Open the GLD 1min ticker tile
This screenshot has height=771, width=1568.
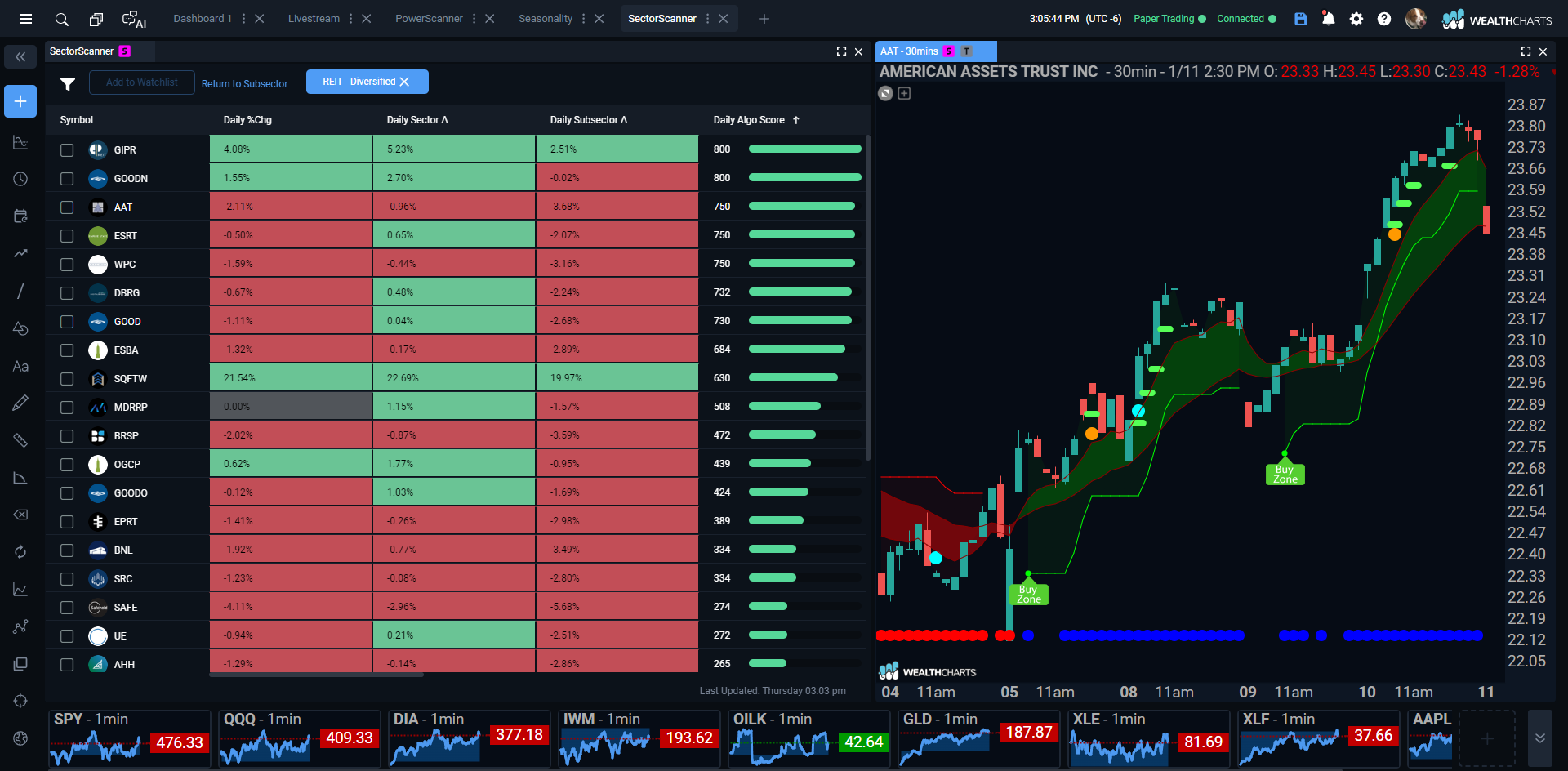[x=979, y=738]
